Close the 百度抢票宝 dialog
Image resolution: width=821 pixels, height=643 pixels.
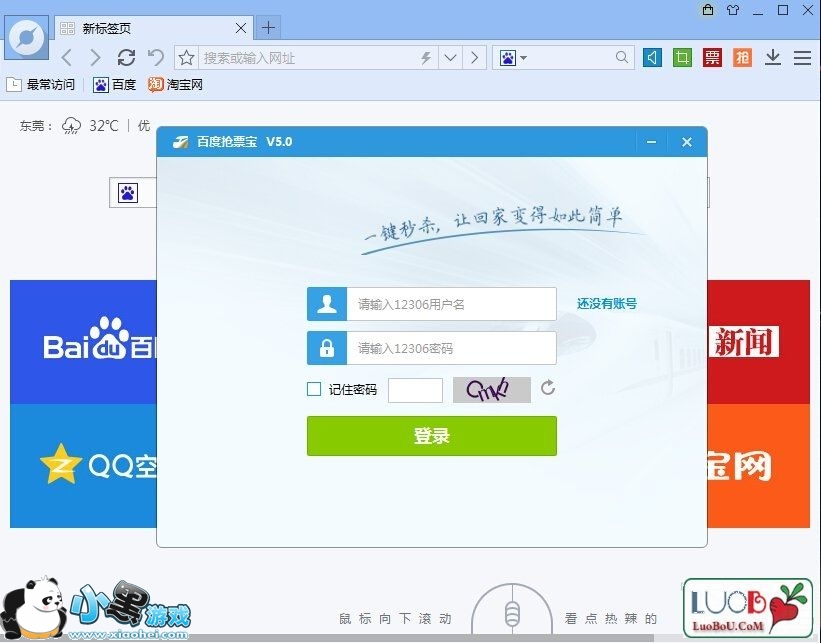click(687, 142)
